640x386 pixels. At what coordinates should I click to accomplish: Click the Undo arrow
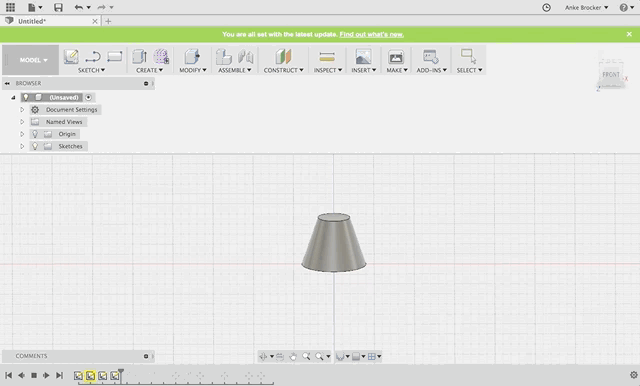pos(79,7)
